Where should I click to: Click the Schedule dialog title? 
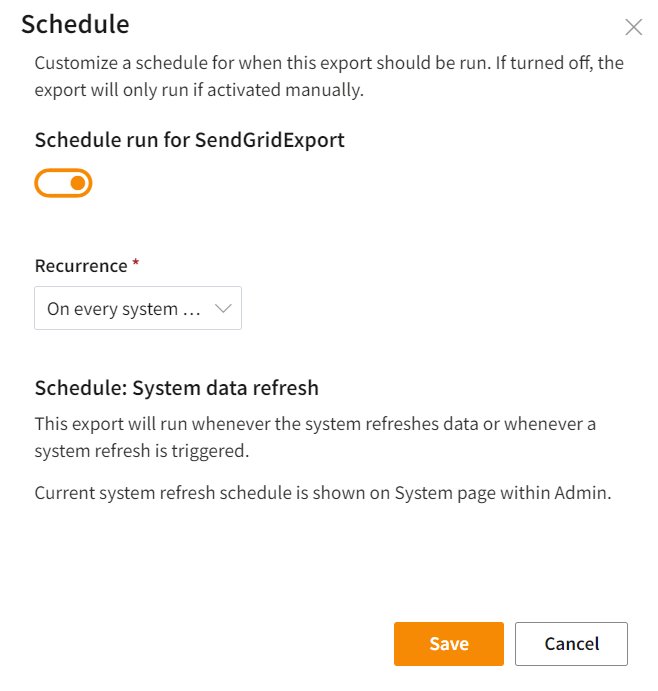pyautogui.click(x=75, y=24)
